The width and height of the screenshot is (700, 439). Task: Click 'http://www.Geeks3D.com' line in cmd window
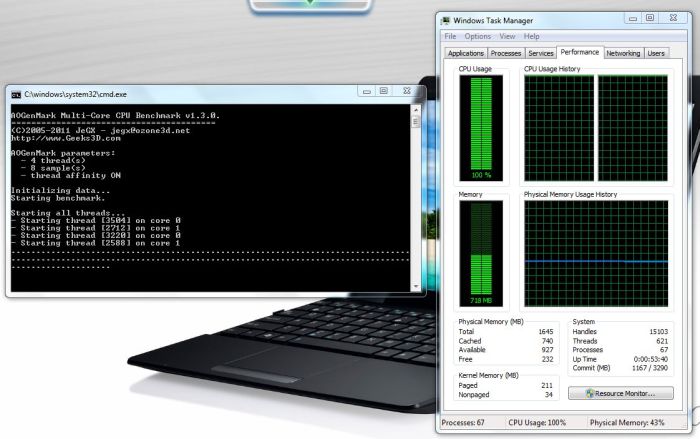point(66,138)
